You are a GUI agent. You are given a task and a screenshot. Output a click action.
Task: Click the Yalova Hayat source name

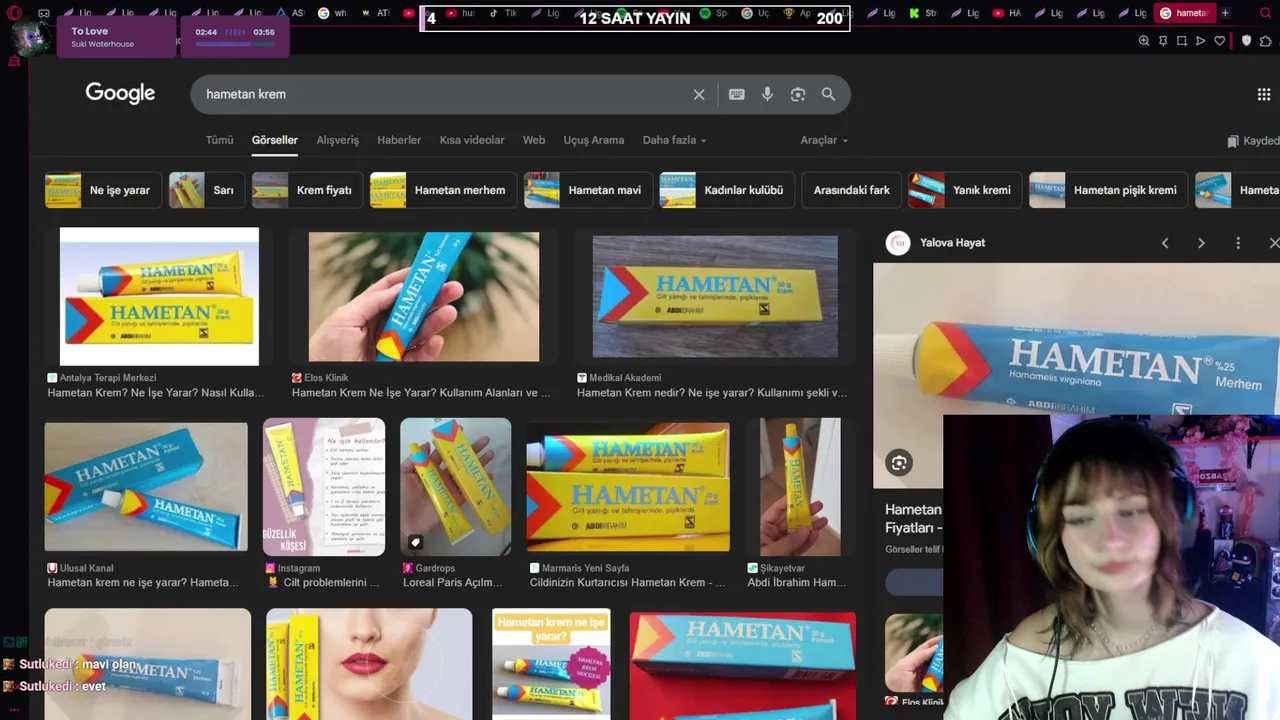(952, 243)
